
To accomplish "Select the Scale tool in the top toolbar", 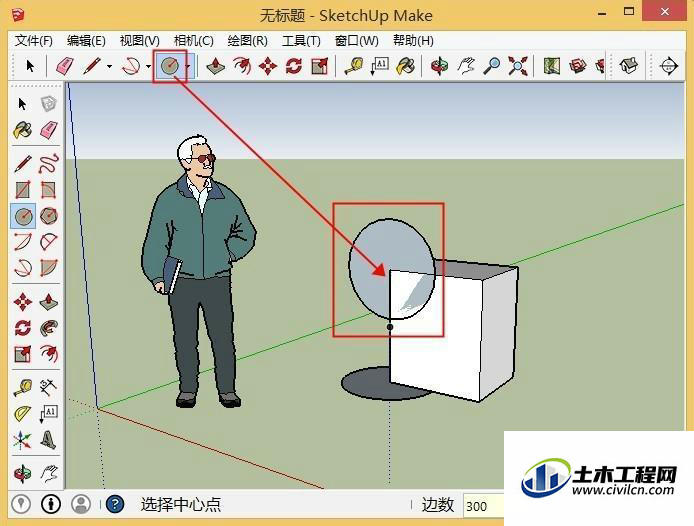I will [x=320, y=66].
